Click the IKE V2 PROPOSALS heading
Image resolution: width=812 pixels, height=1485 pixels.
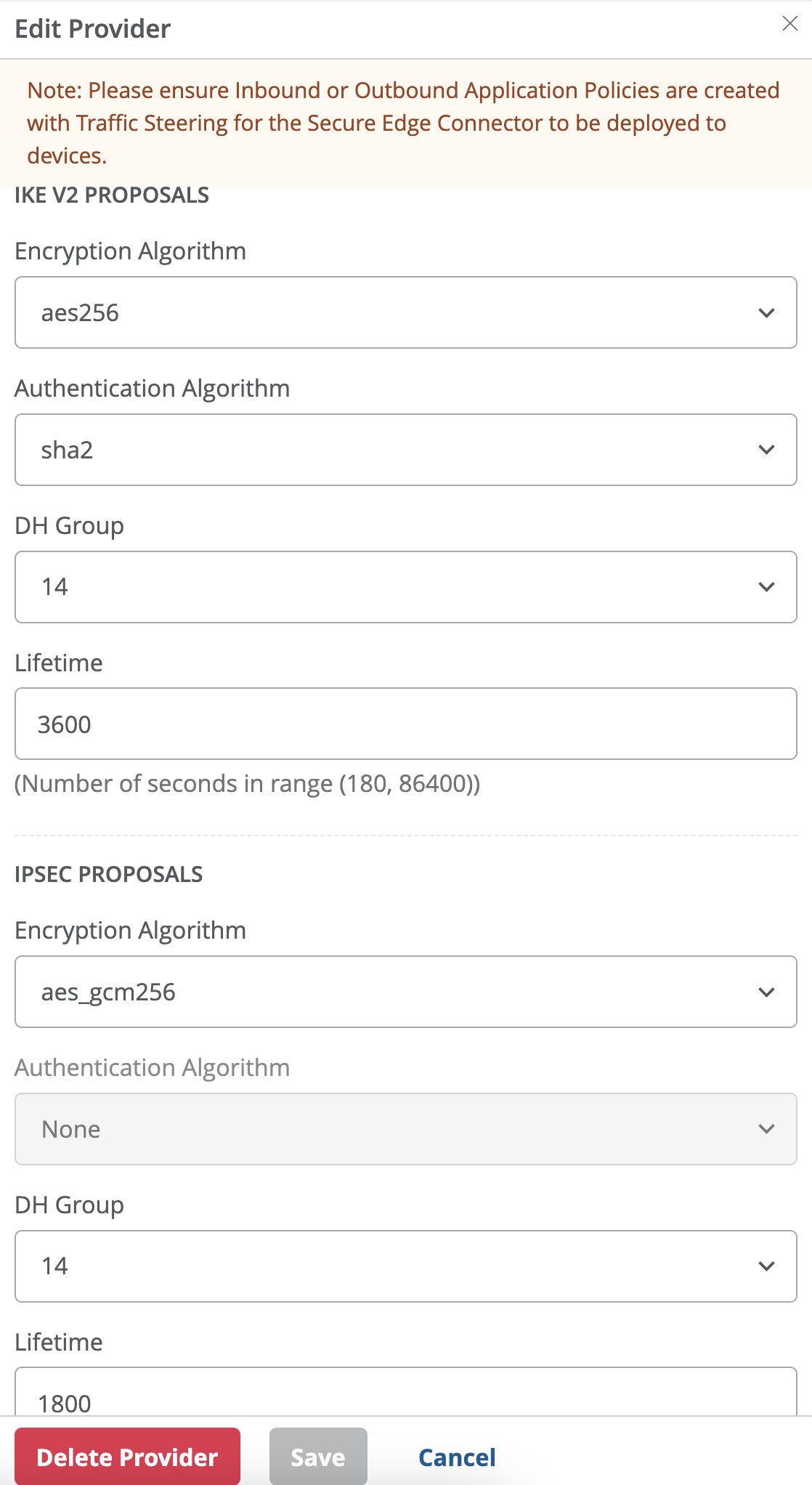112,195
